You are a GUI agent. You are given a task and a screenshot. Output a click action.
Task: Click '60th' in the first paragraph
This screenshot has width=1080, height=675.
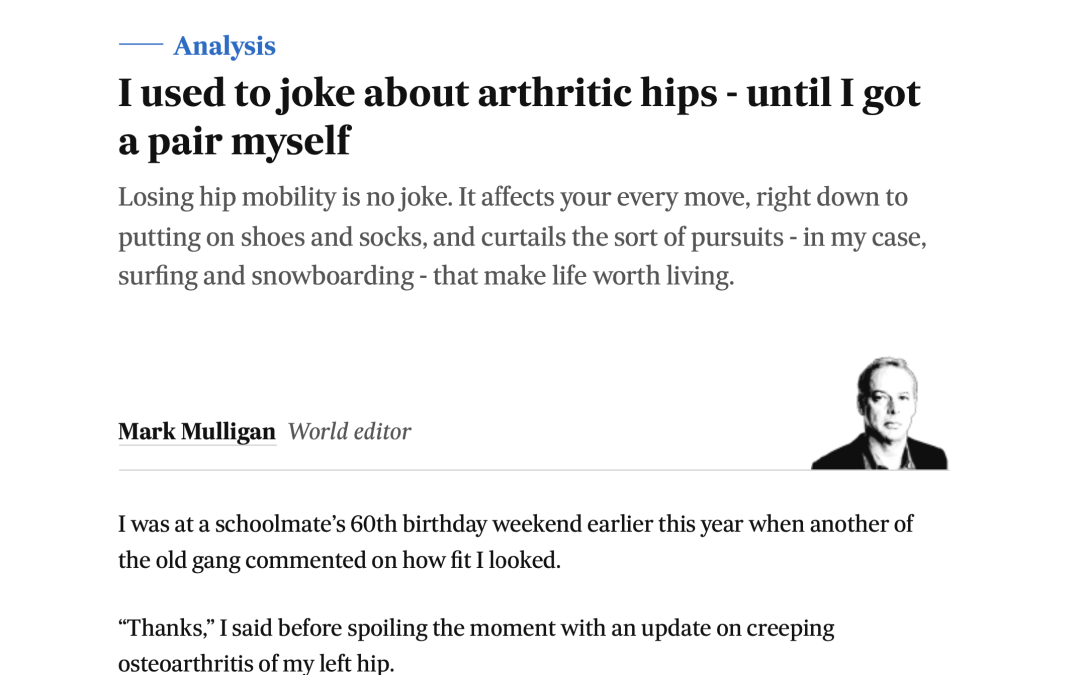point(373,524)
